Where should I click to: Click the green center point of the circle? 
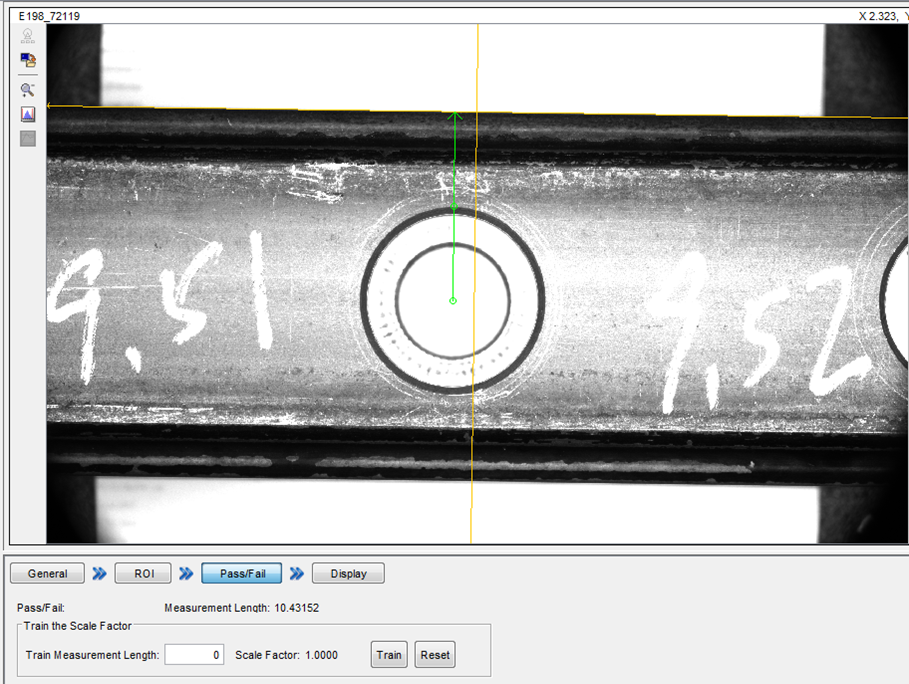[x=453, y=300]
